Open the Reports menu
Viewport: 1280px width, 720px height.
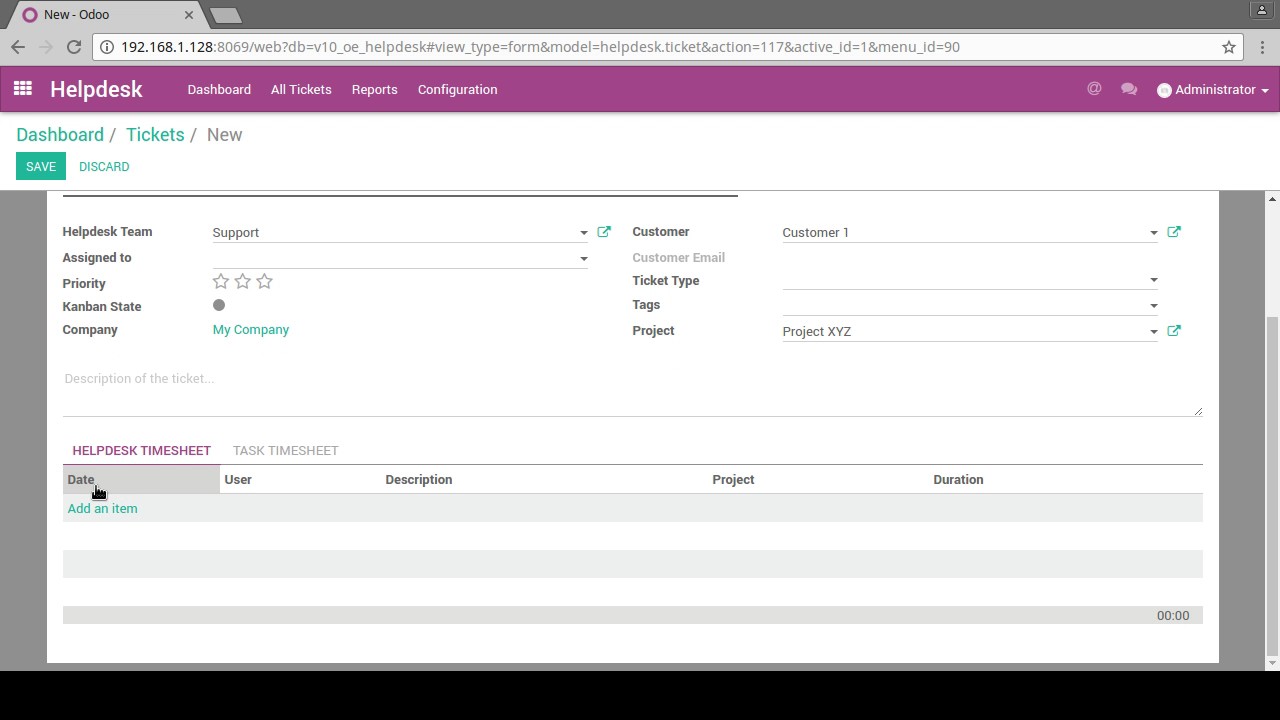(375, 89)
